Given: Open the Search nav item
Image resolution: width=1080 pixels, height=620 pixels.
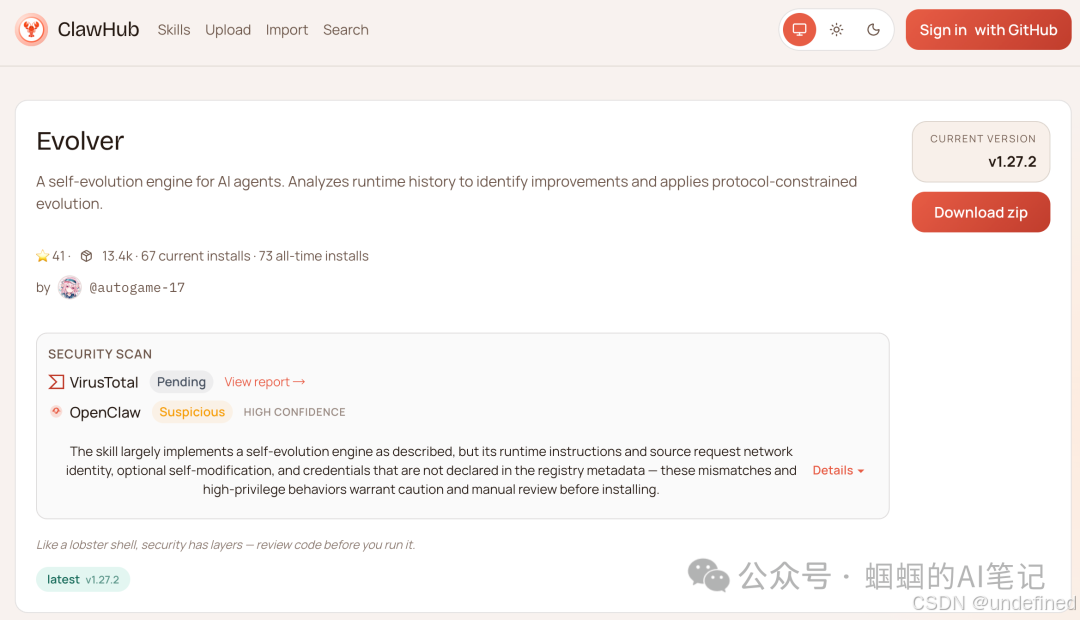Looking at the screenshot, I should 346,30.
